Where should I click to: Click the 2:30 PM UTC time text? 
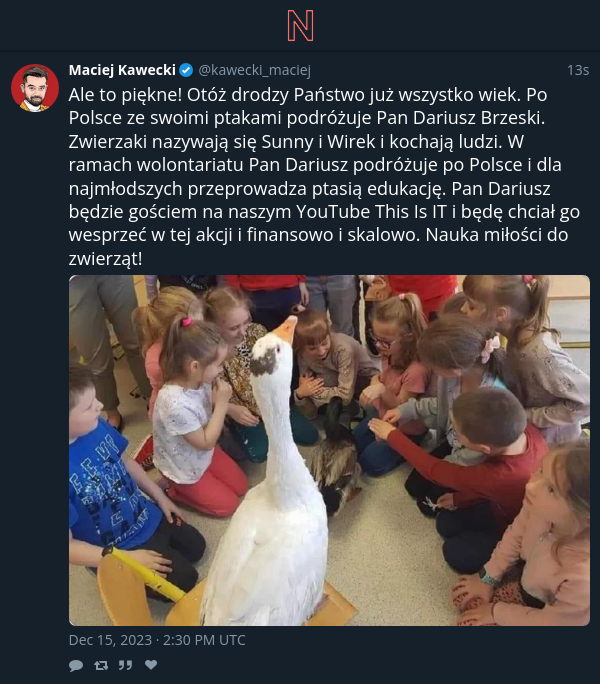point(204,640)
